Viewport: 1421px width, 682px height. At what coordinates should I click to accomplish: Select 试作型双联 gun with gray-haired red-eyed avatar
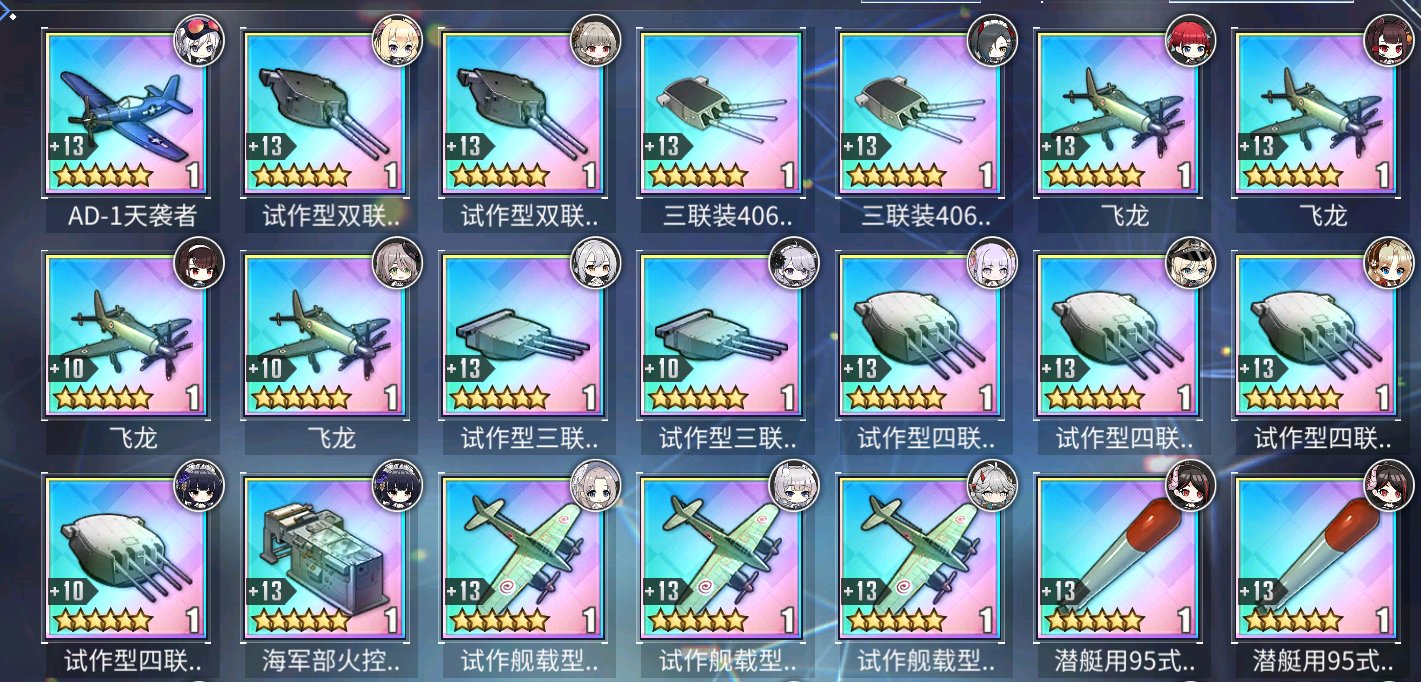521,113
